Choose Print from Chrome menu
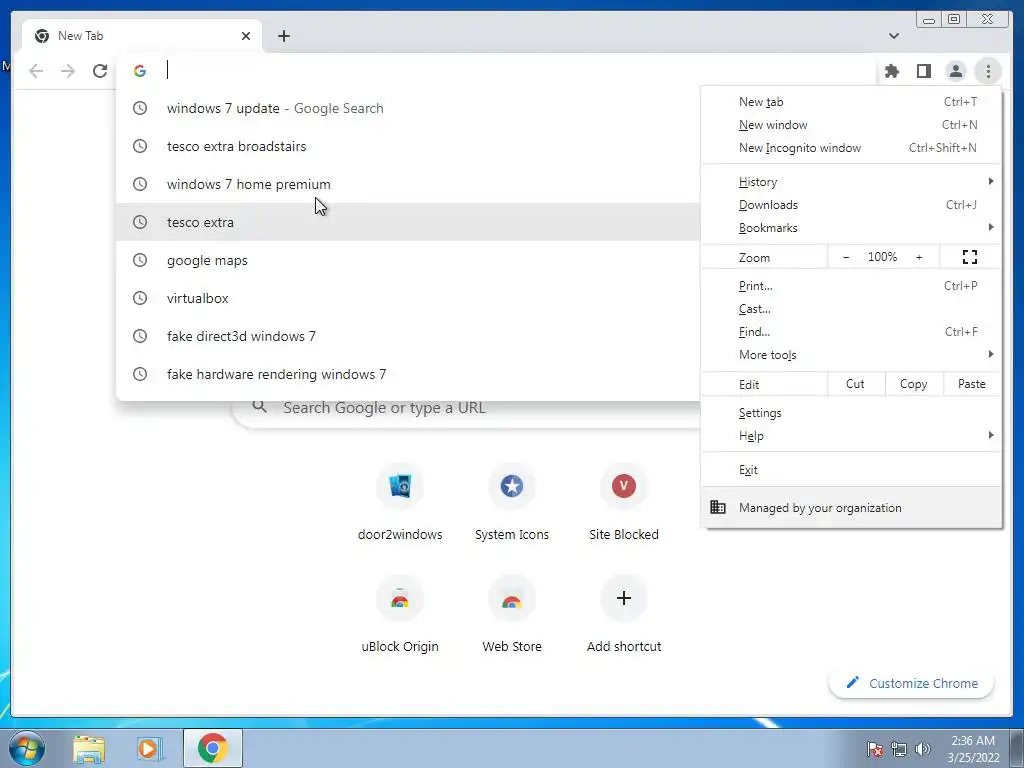 pyautogui.click(x=851, y=285)
